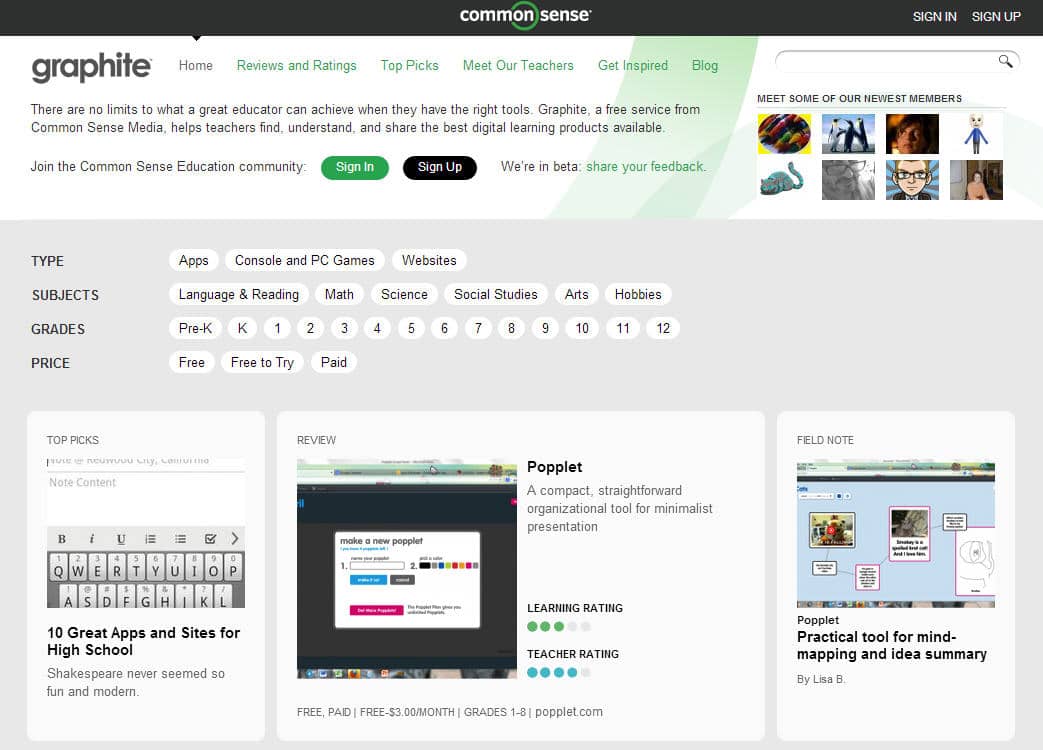The width and height of the screenshot is (1043, 750).
Task: Click the share your feedback link
Action: (645, 167)
